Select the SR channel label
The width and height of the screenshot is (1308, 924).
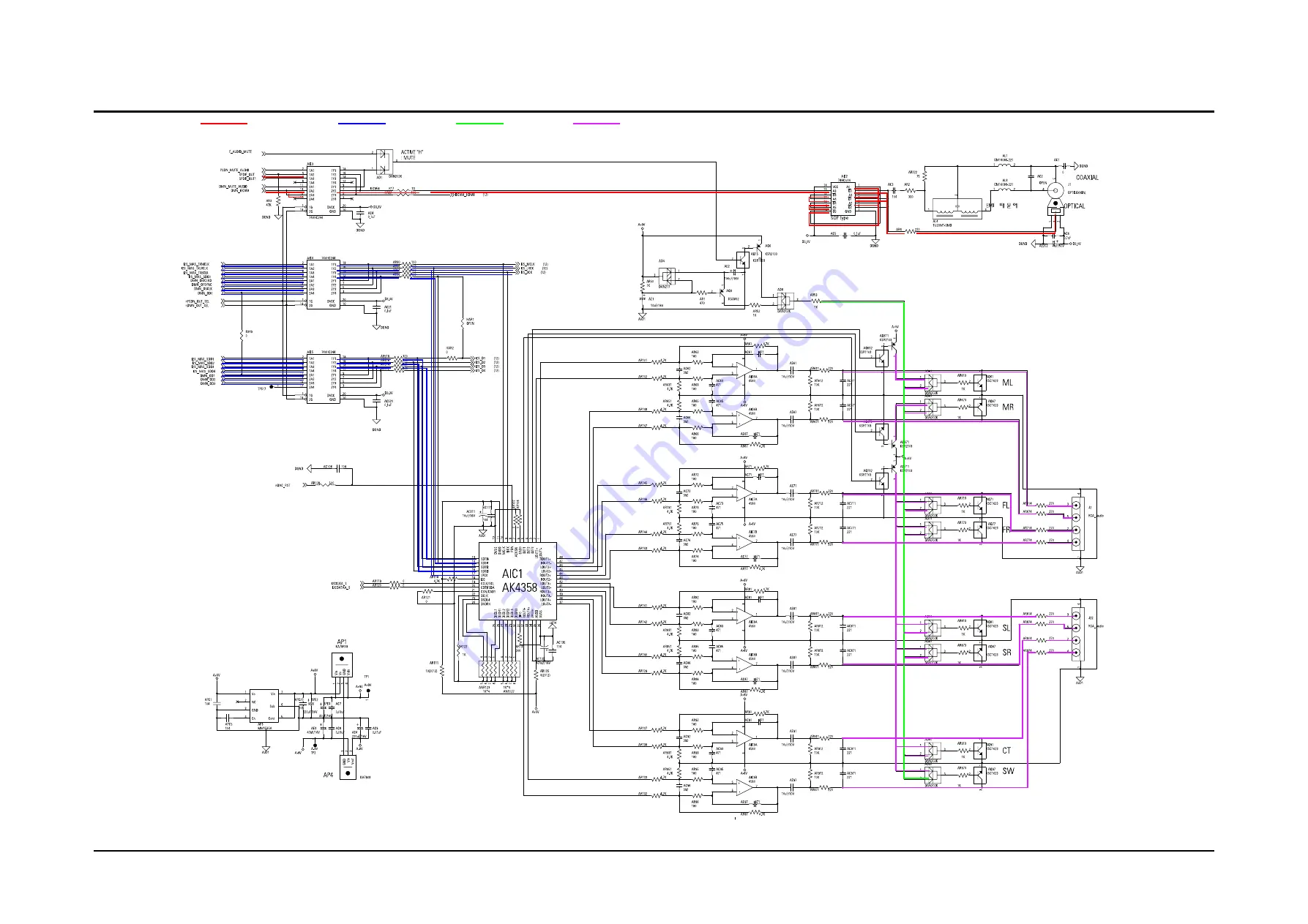[x=1007, y=653]
